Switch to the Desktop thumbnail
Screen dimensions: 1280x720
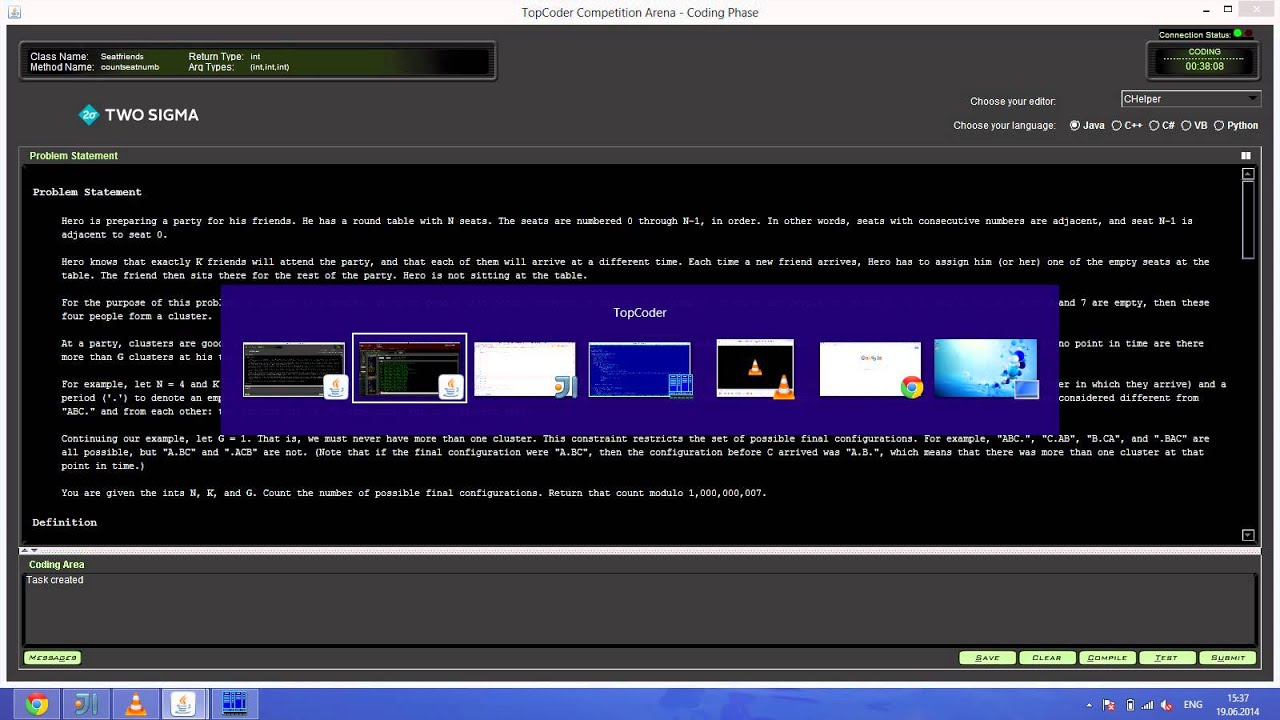point(986,369)
